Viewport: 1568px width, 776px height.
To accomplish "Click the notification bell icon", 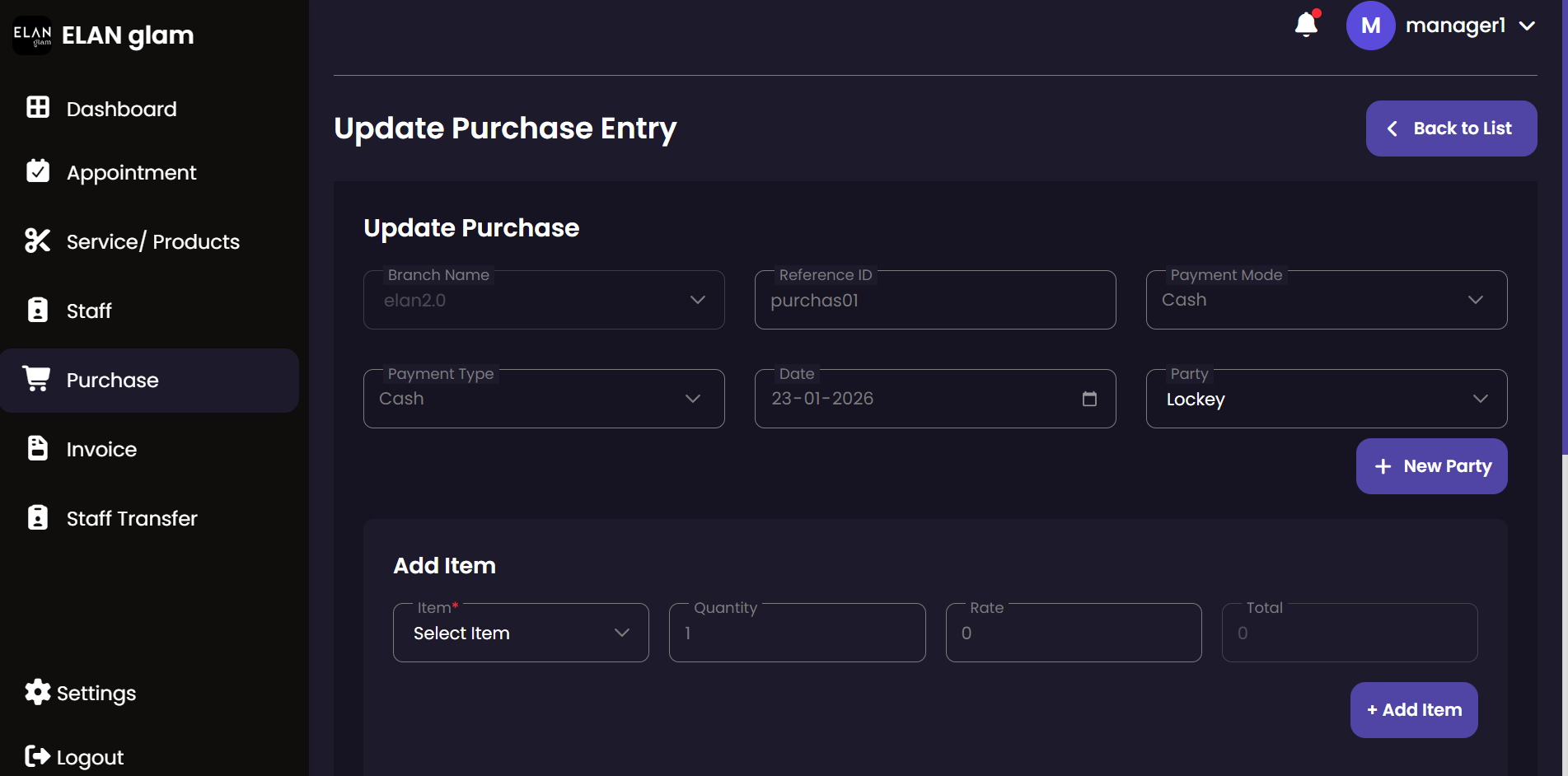I will [x=1306, y=25].
